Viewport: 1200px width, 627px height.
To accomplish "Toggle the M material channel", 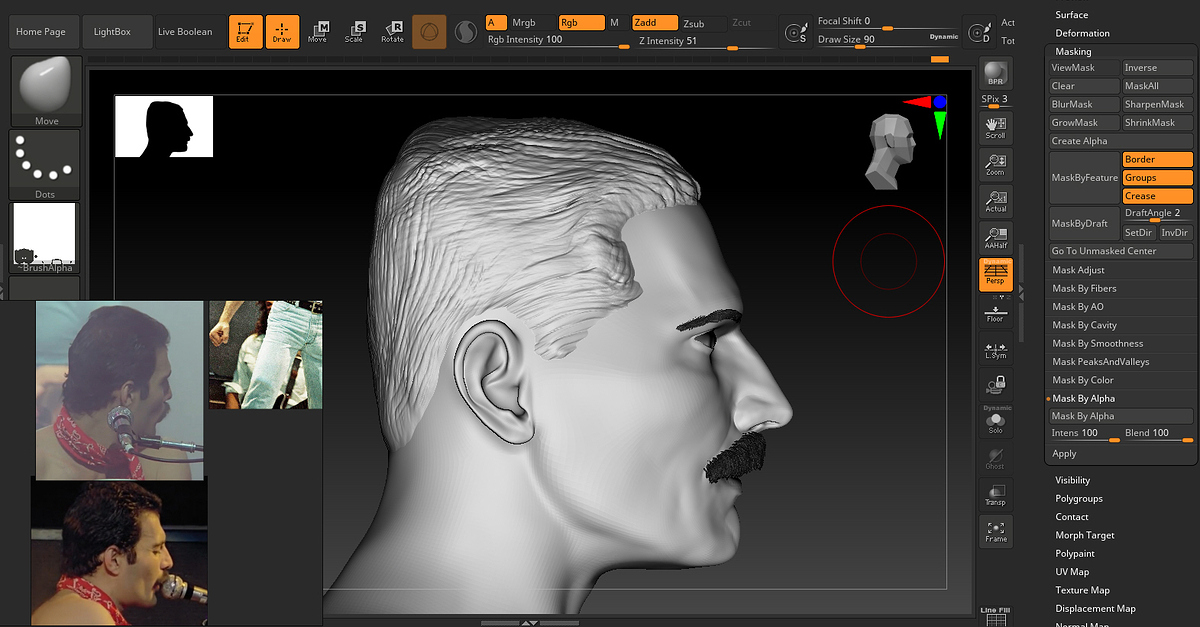I will (614, 22).
